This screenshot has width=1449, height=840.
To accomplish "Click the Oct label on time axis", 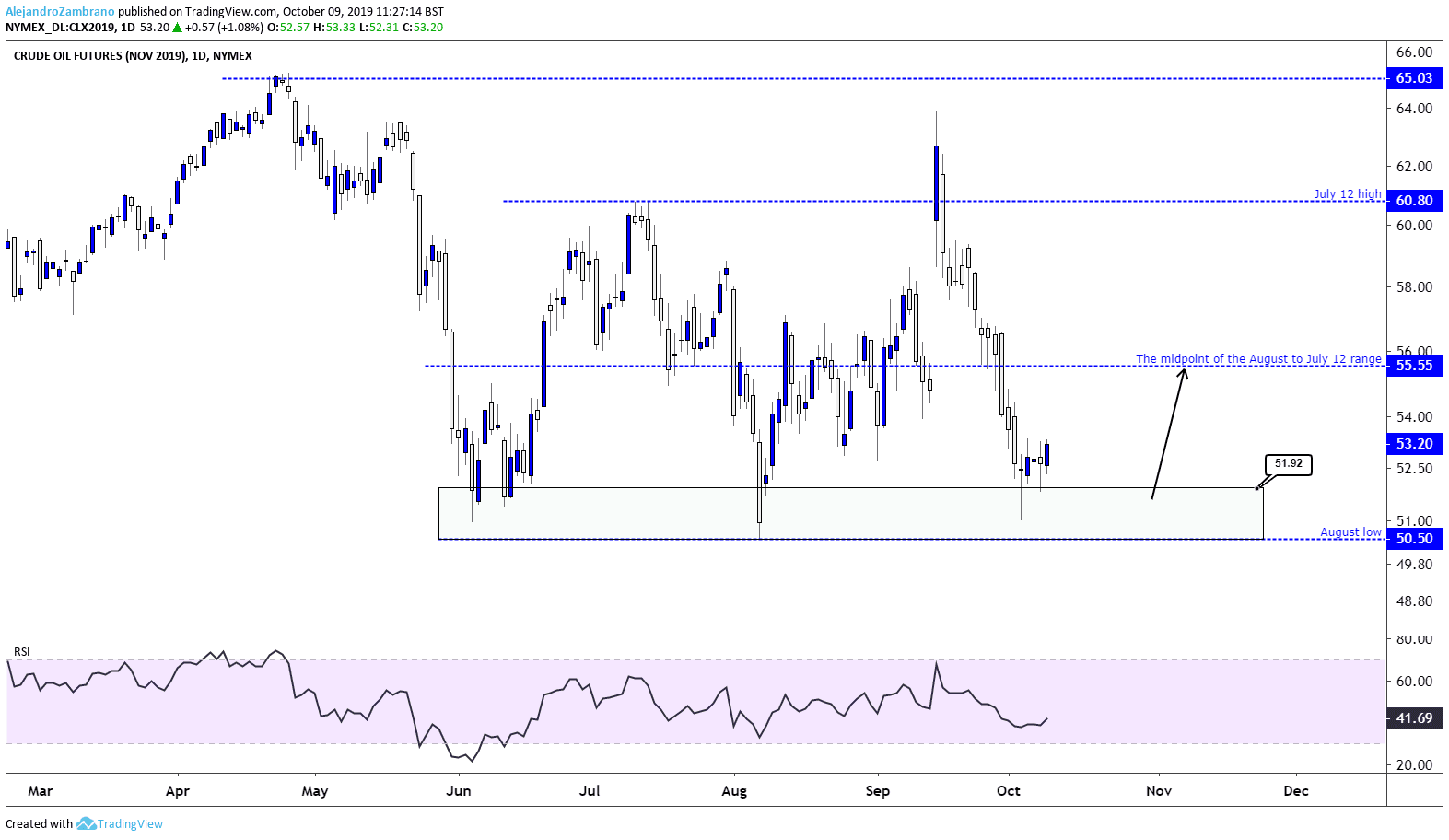I will [x=1009, y=791].
